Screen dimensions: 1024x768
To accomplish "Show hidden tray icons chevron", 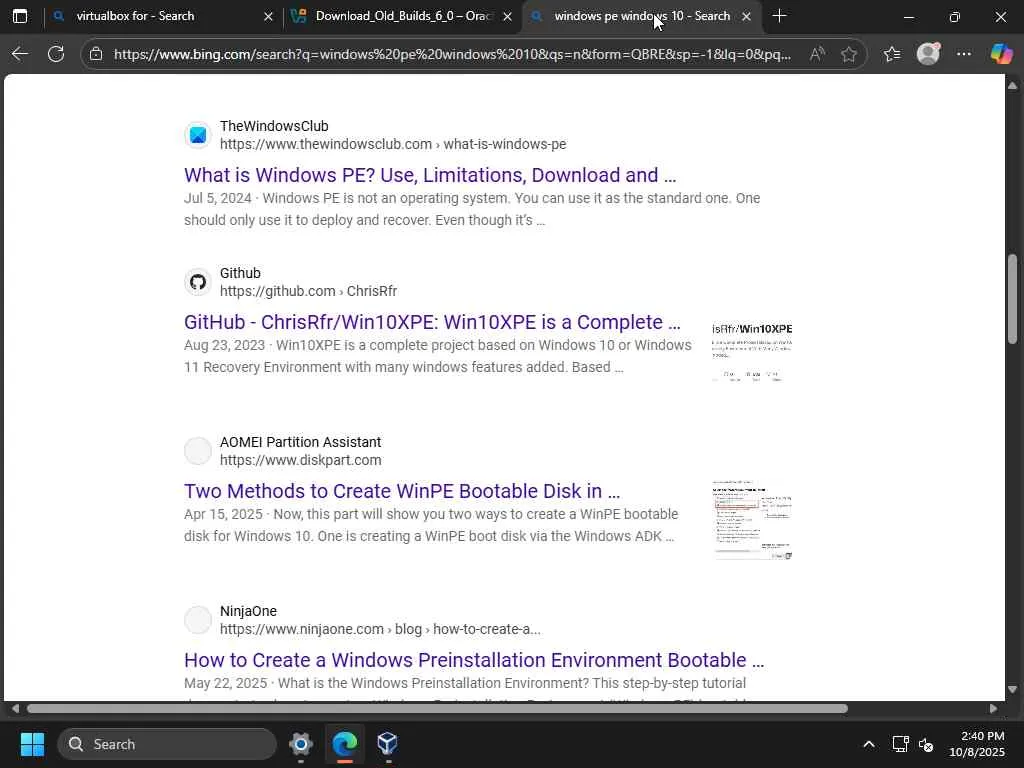I will [x=869, y=744].
